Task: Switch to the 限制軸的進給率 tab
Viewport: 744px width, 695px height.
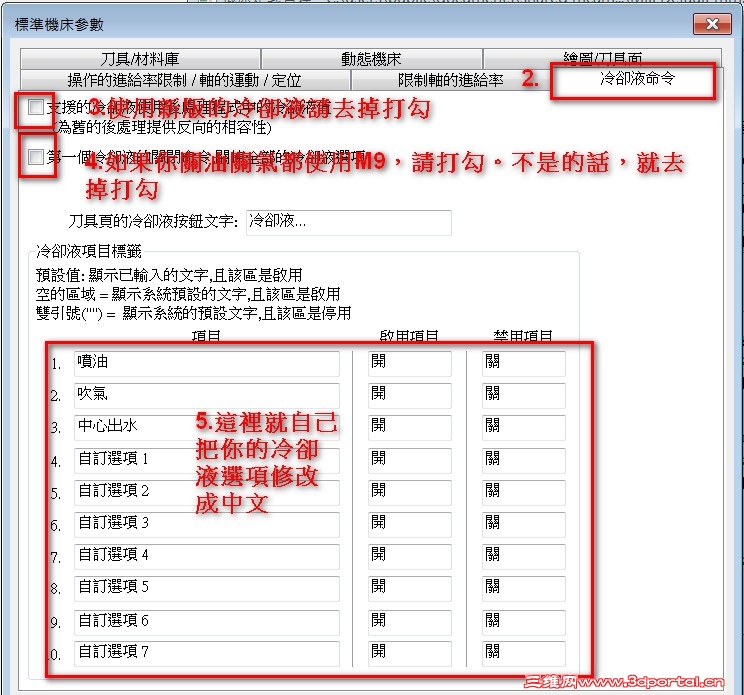Action: tap(451, 80)
